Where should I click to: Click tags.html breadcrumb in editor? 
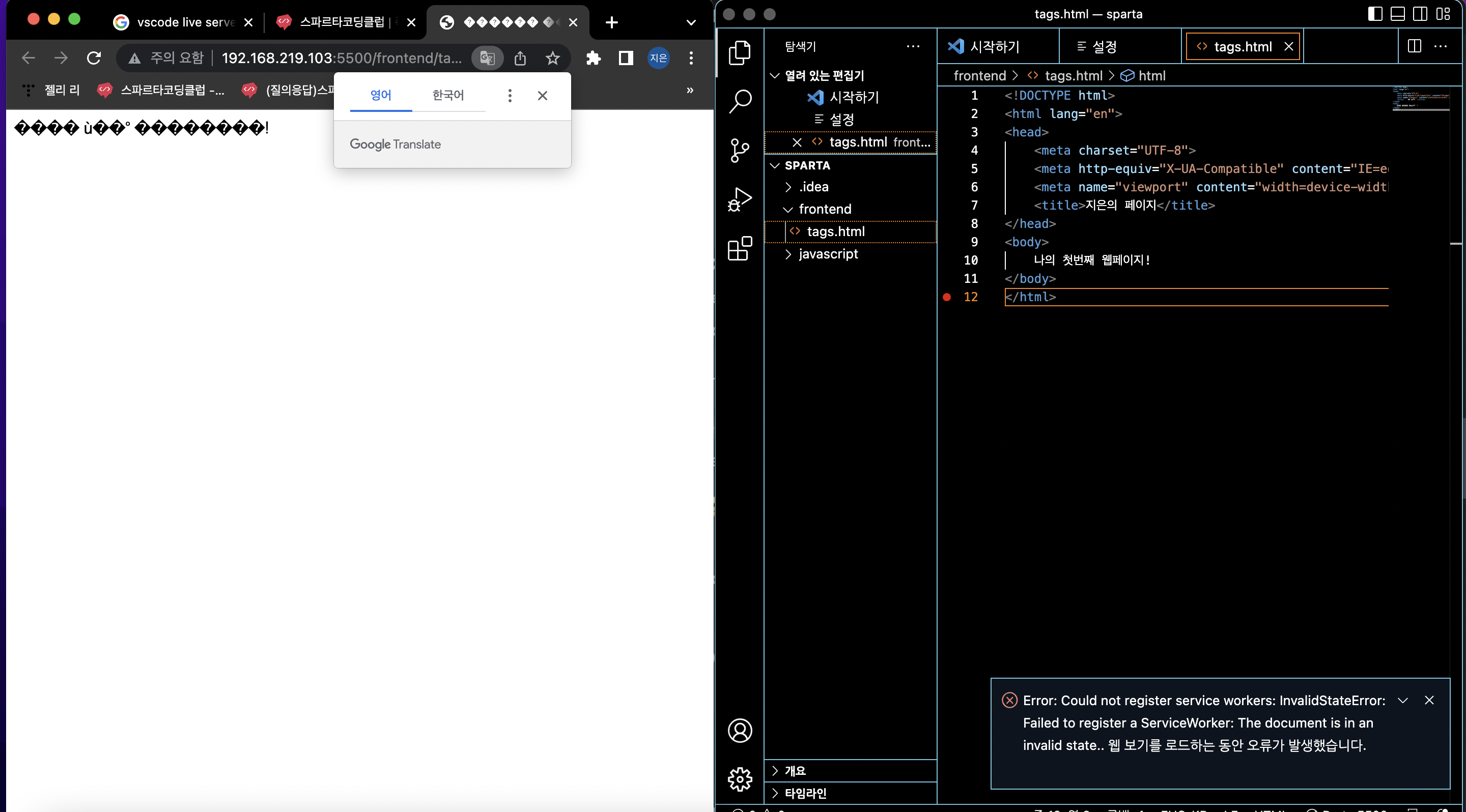click(1065, 76)
